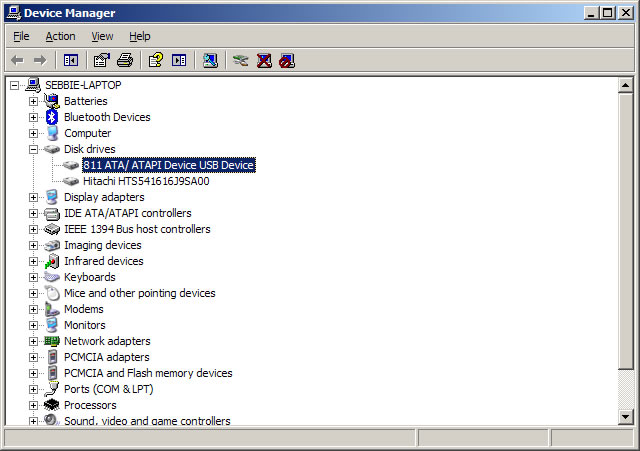Scan for hardware changes icon
The height and width of the screenshot is (451, 640).
point(210,61)
